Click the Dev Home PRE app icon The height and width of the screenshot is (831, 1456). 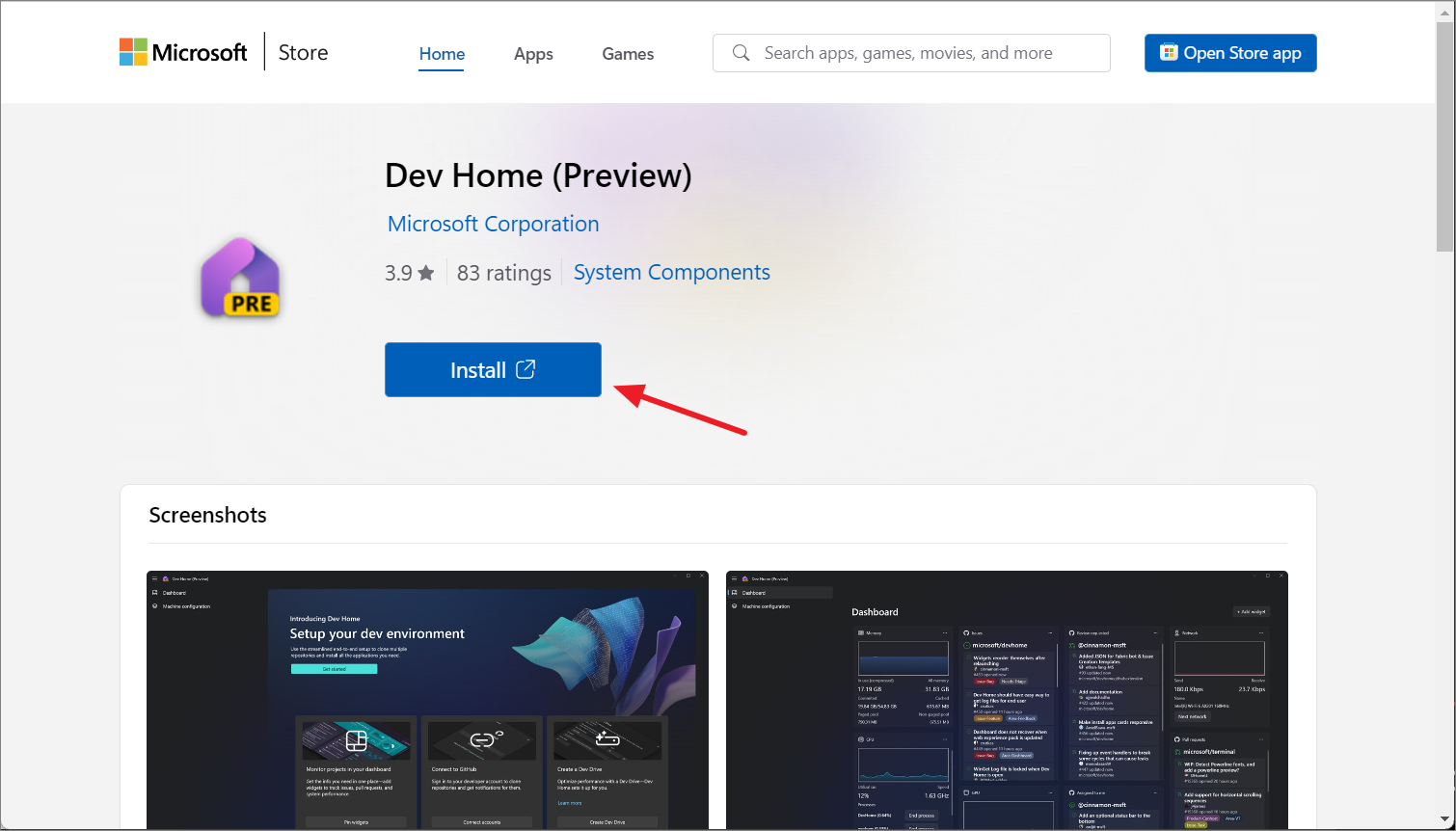pos(240,278)
